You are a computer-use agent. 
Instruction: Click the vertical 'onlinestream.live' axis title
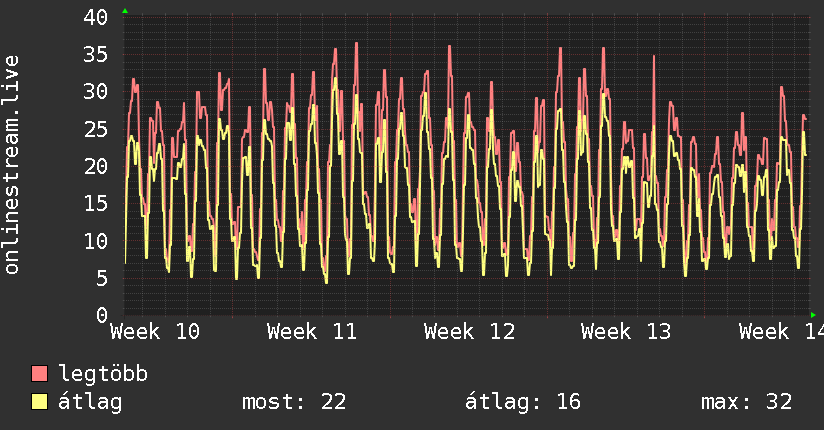coord(11,165)
